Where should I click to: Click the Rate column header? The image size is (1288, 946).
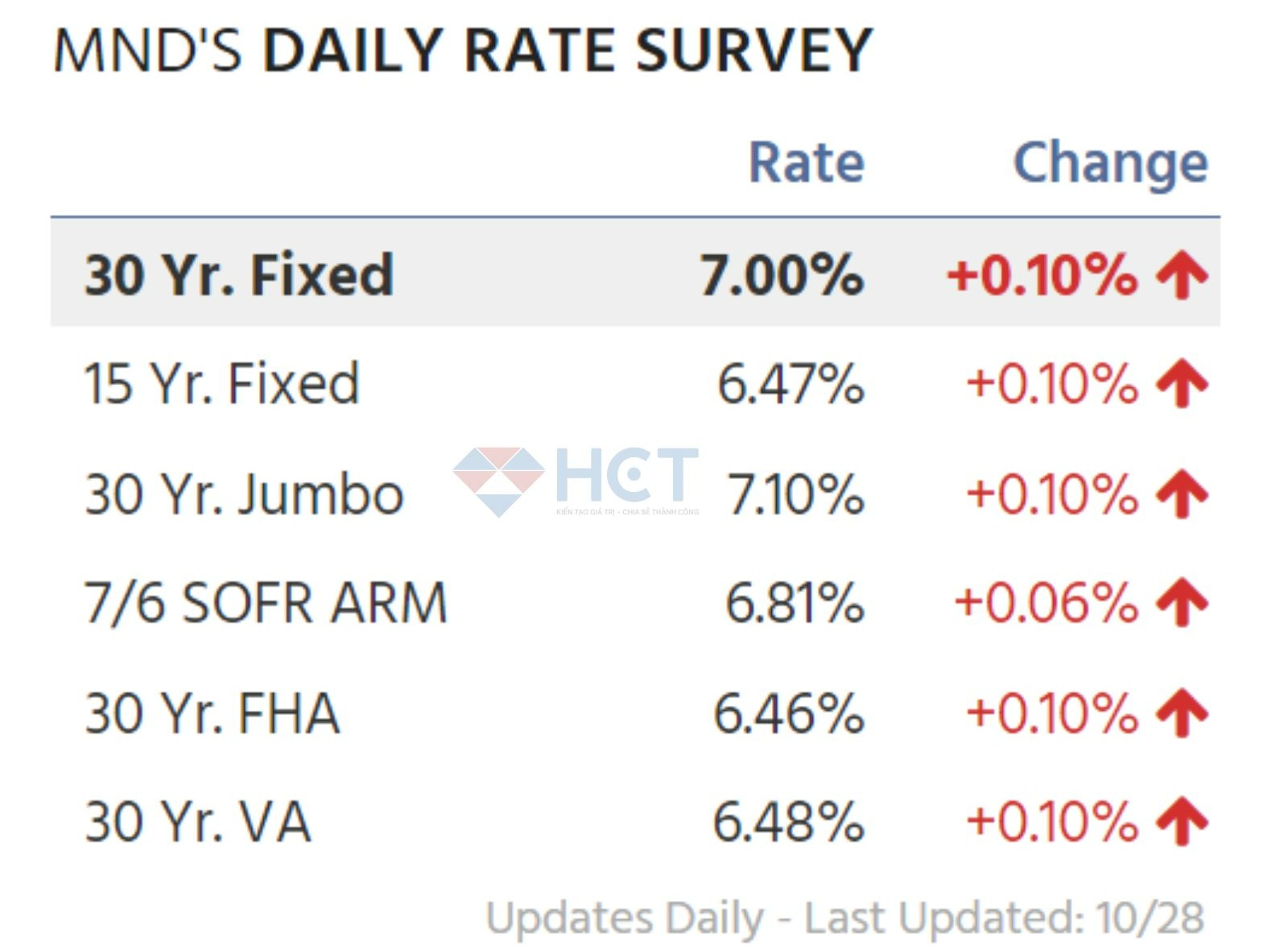[x=806, y=163]
